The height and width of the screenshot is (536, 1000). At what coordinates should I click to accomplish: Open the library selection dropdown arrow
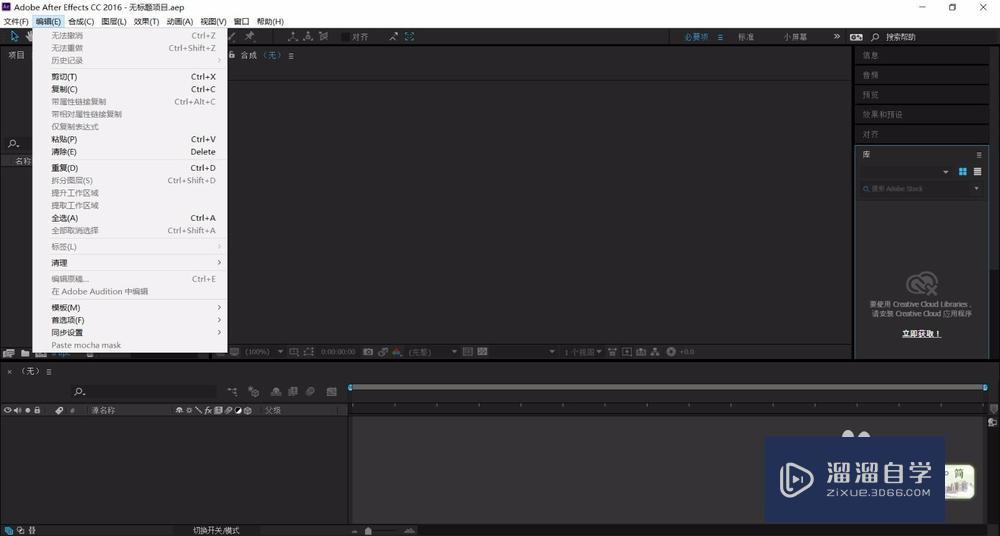pos(946,172)
